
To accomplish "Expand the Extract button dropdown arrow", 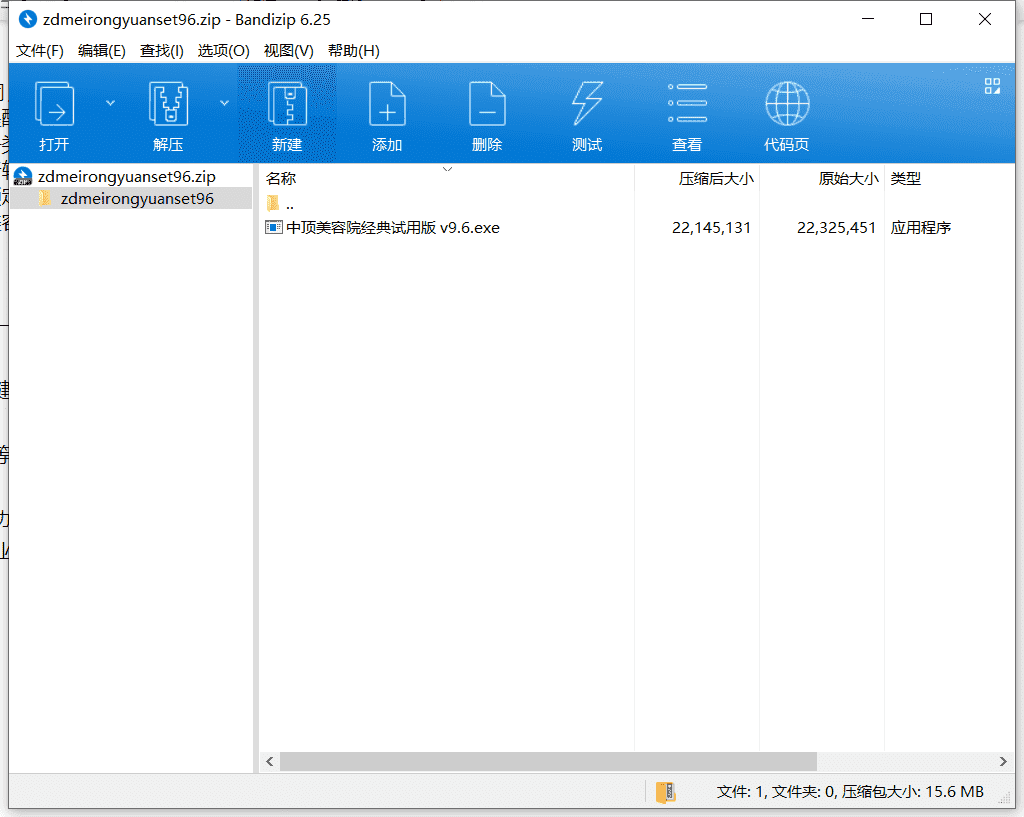I will pos(224,103).
